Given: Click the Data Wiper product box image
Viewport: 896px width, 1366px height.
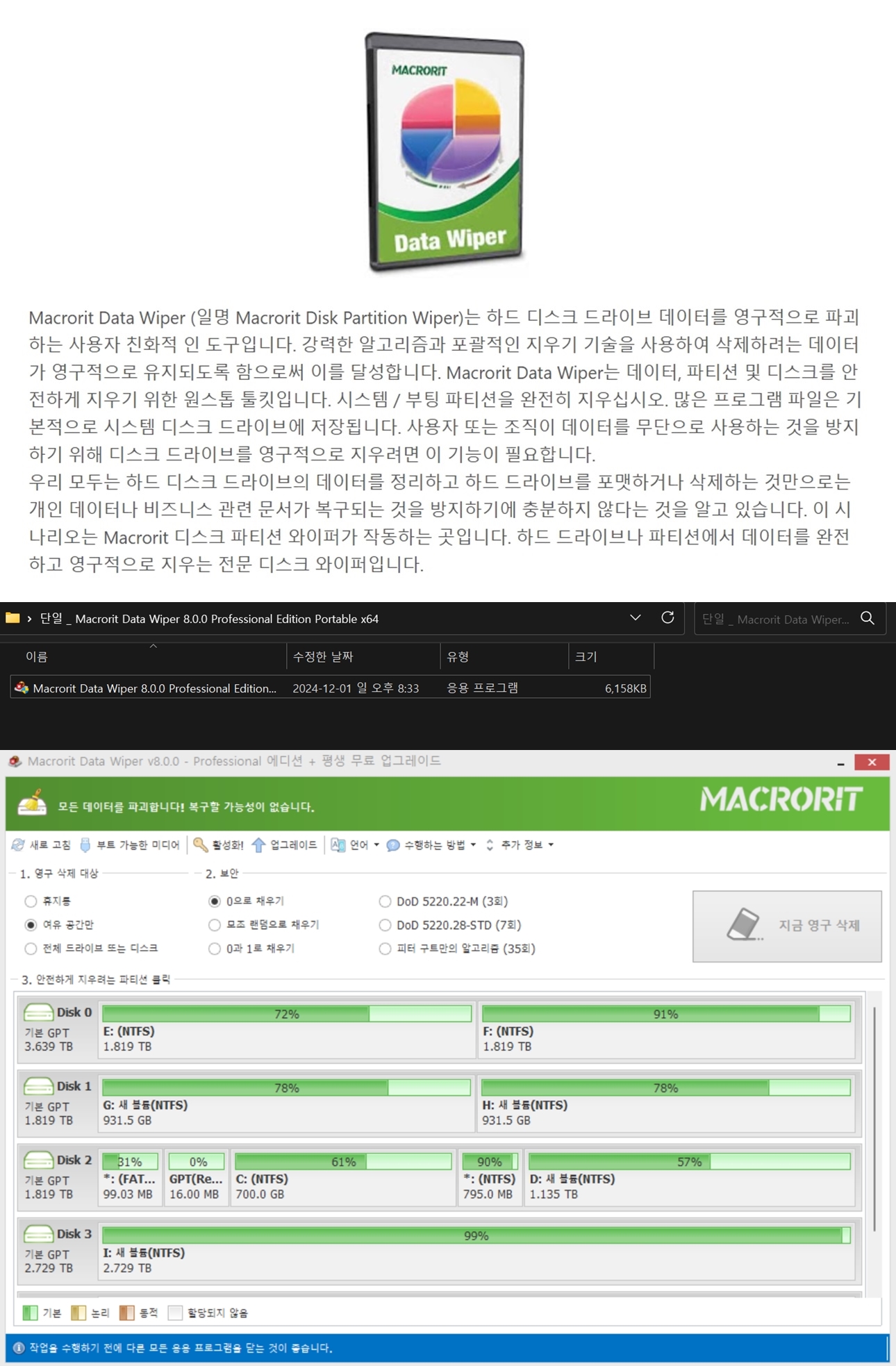Looking at the screenshot, I should click(445, 152).
